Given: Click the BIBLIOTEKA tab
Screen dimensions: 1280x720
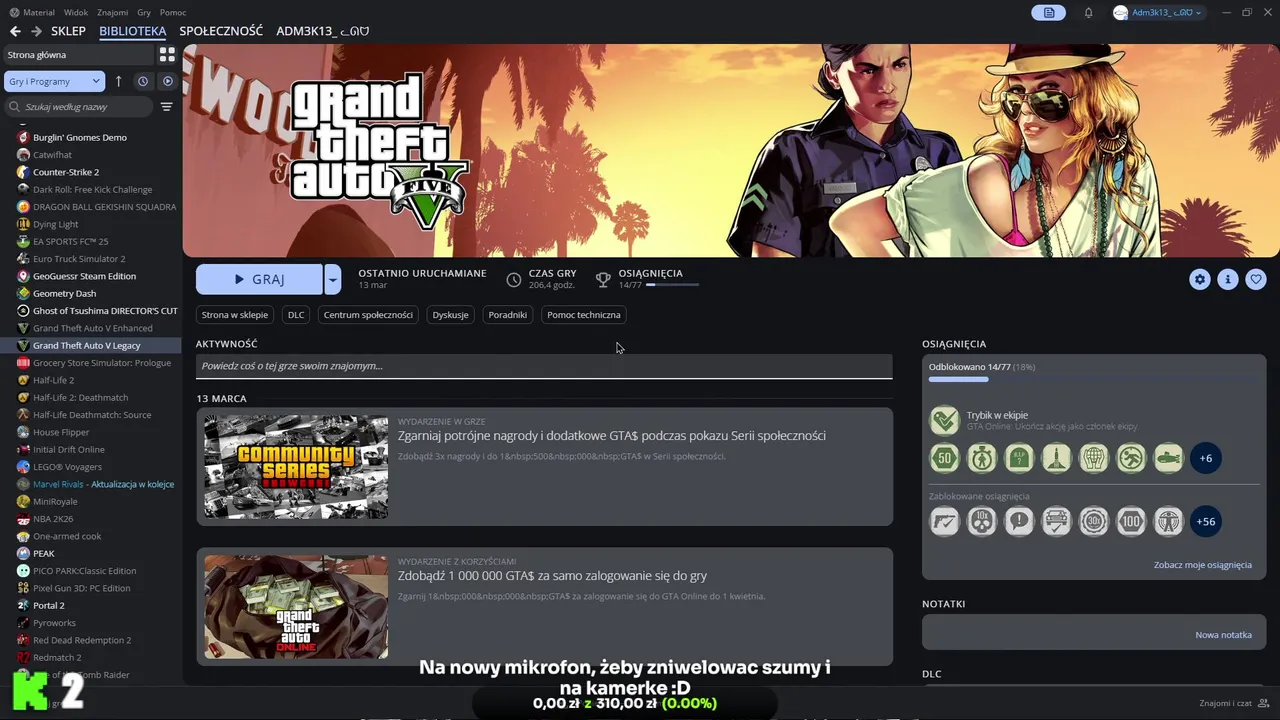Looking at the screenshot, I should pyautogui.click(x=133, y=31).
